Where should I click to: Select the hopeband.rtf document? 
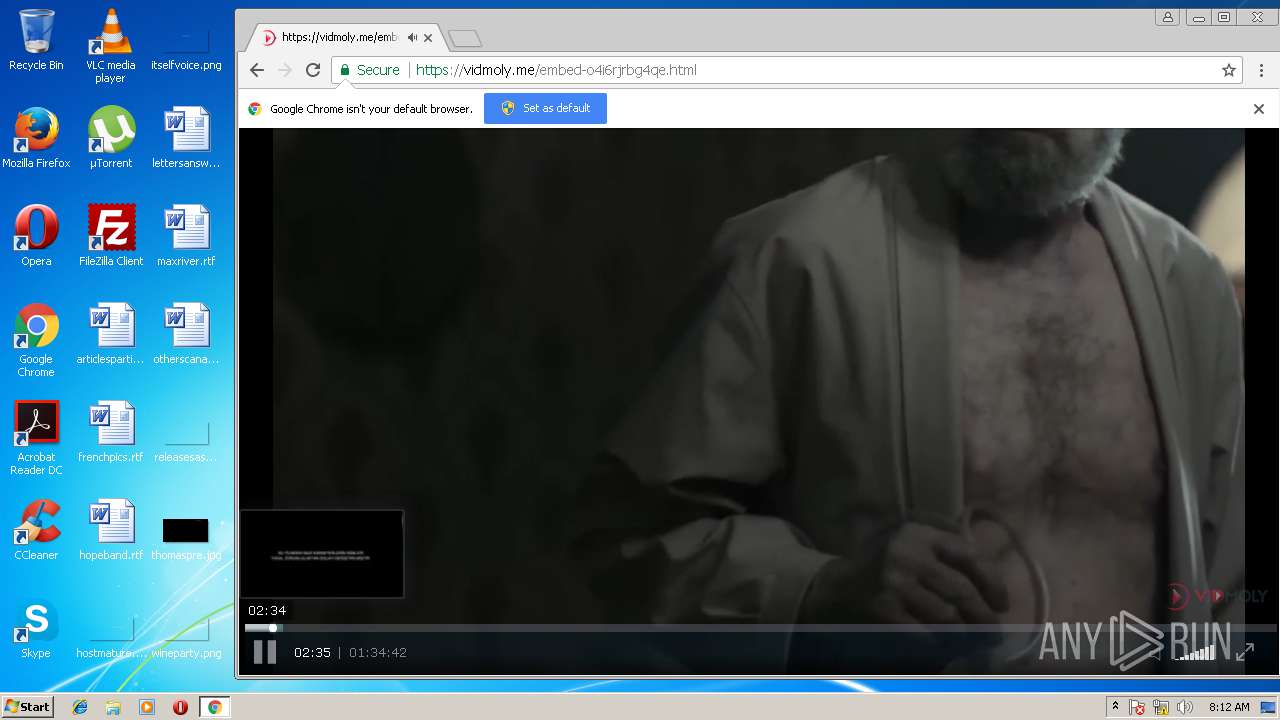[x=110, y=530]
